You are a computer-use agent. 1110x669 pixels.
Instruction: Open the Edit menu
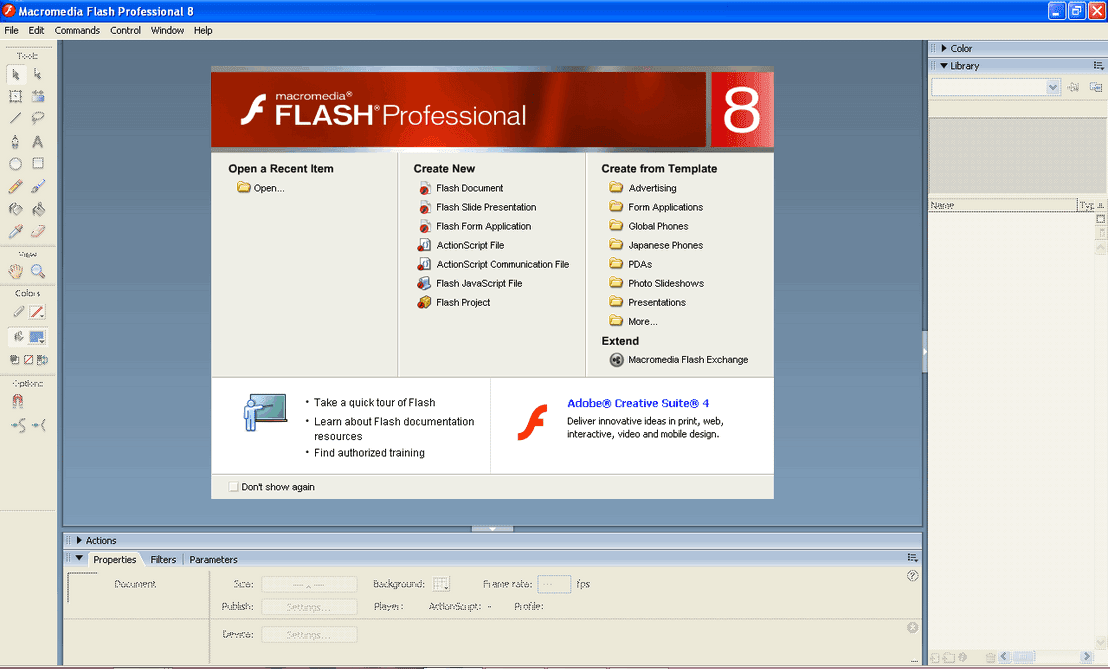click(36, 30)
